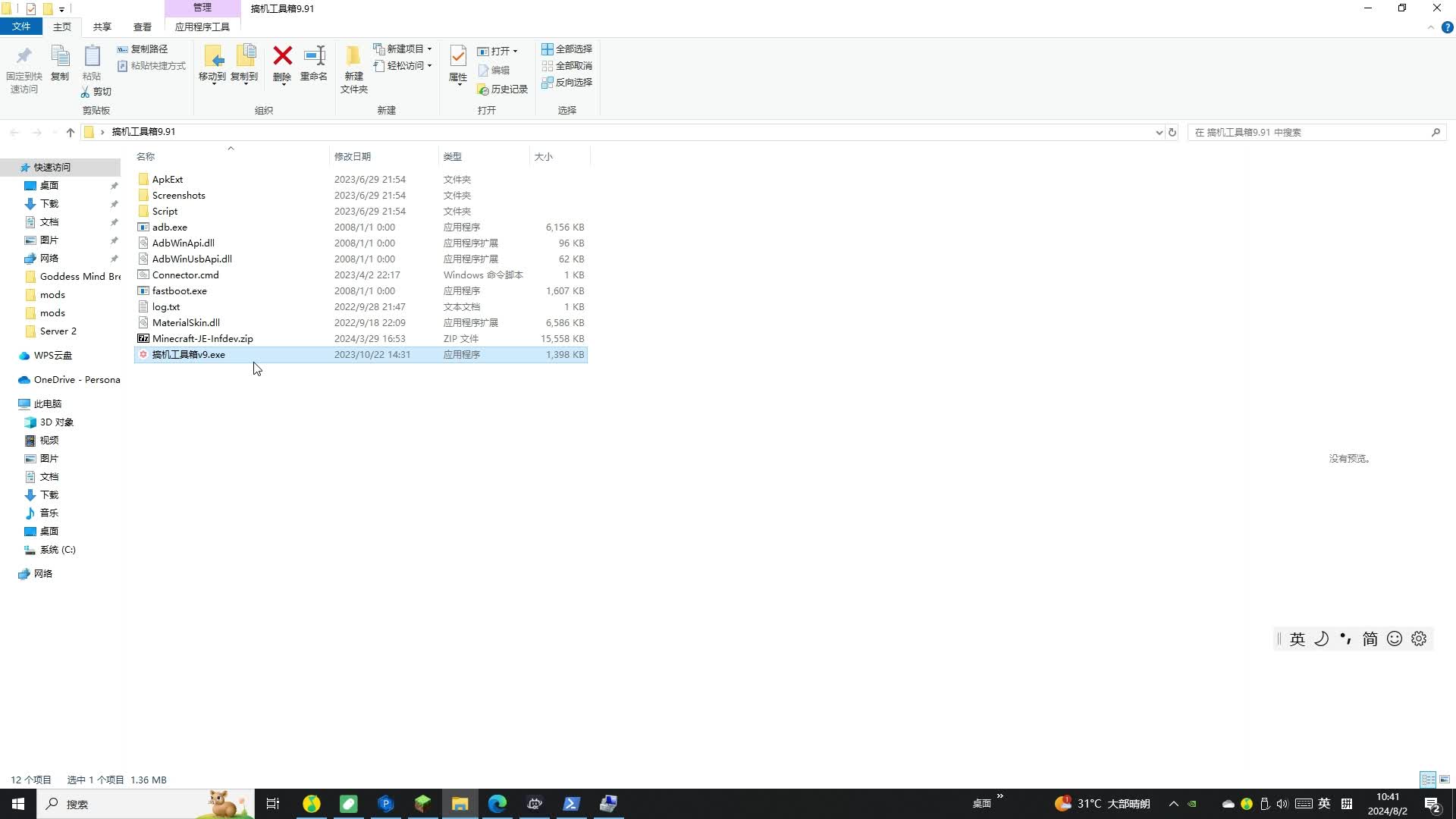
Task: Open Properties (属性) from the ribbon
Action: 458,57
